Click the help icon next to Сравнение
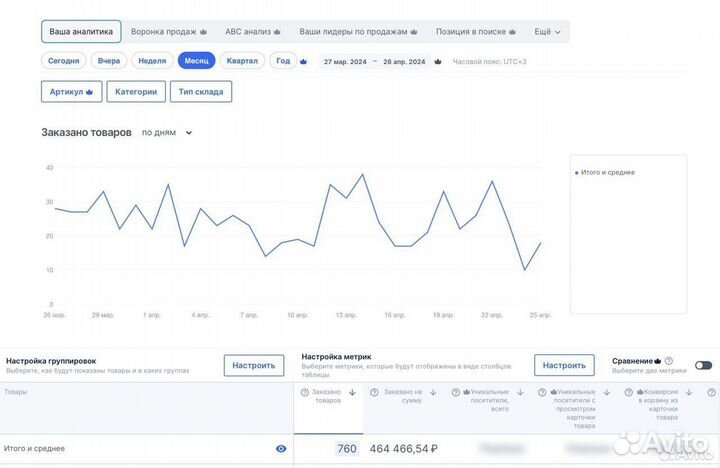Screen dimensions: 720x468 point(668,361)
